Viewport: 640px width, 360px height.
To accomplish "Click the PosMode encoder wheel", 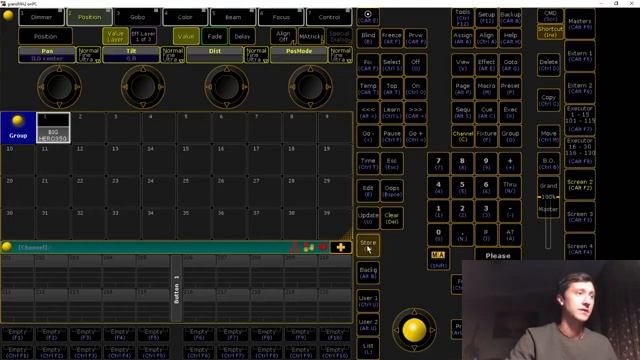I will click(x=310, y=87).
